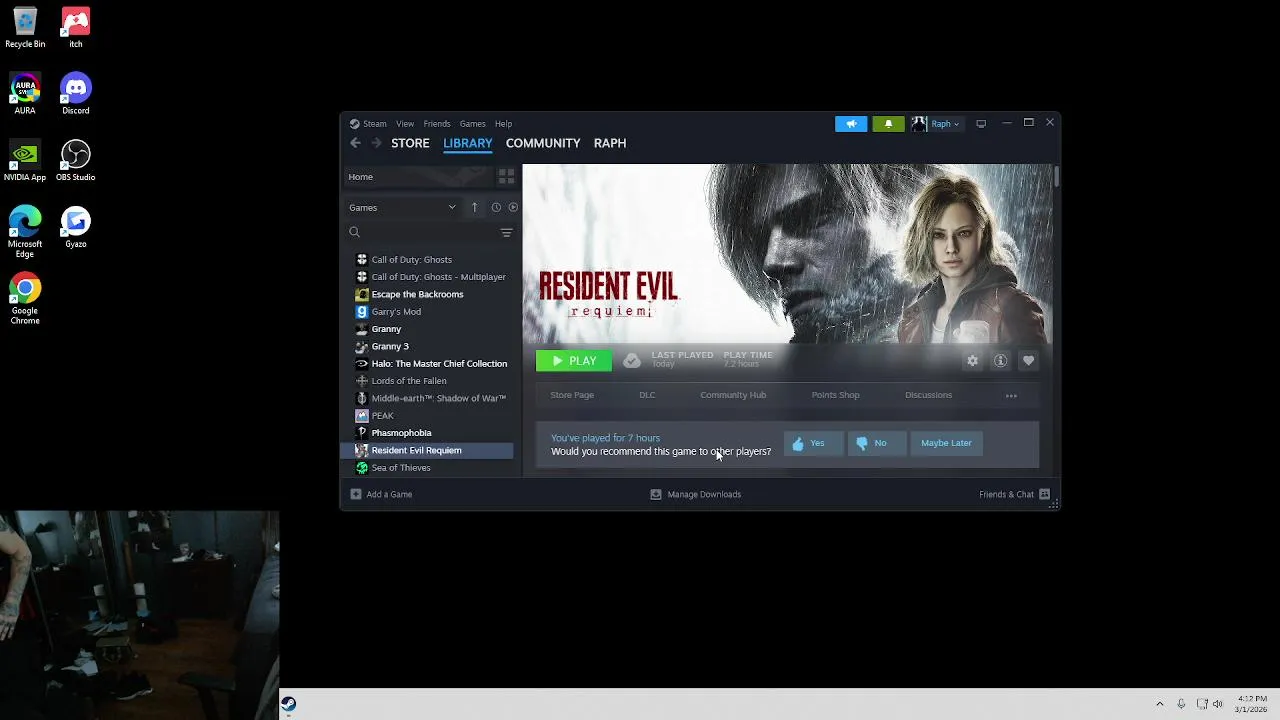Click the microphone tray icon

click(x=1181, y=704)
